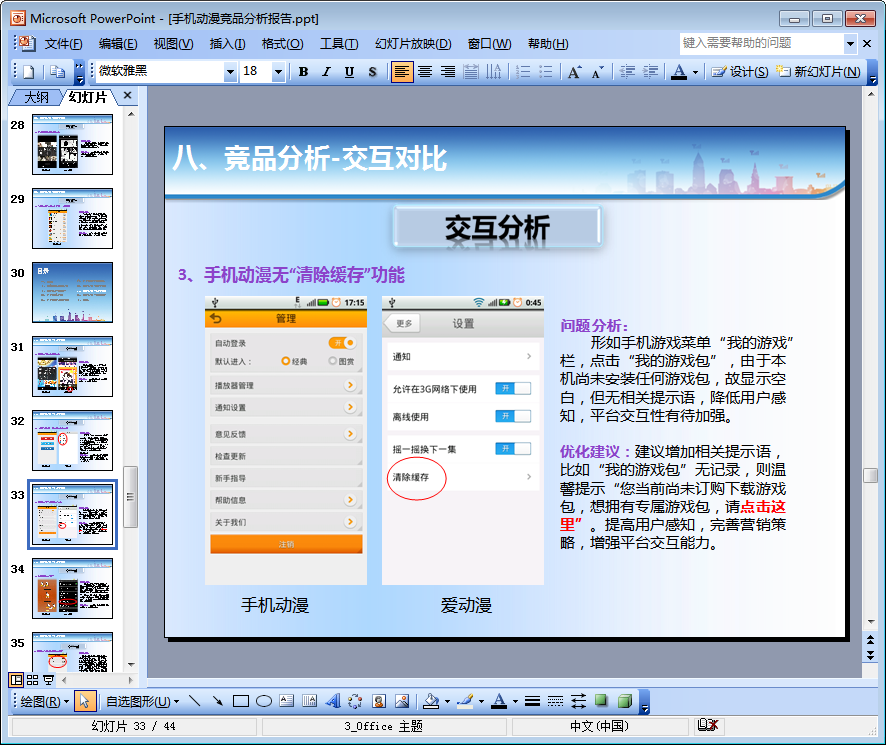
Task: Select the Rectangle drawing tool
Action: 240,701
